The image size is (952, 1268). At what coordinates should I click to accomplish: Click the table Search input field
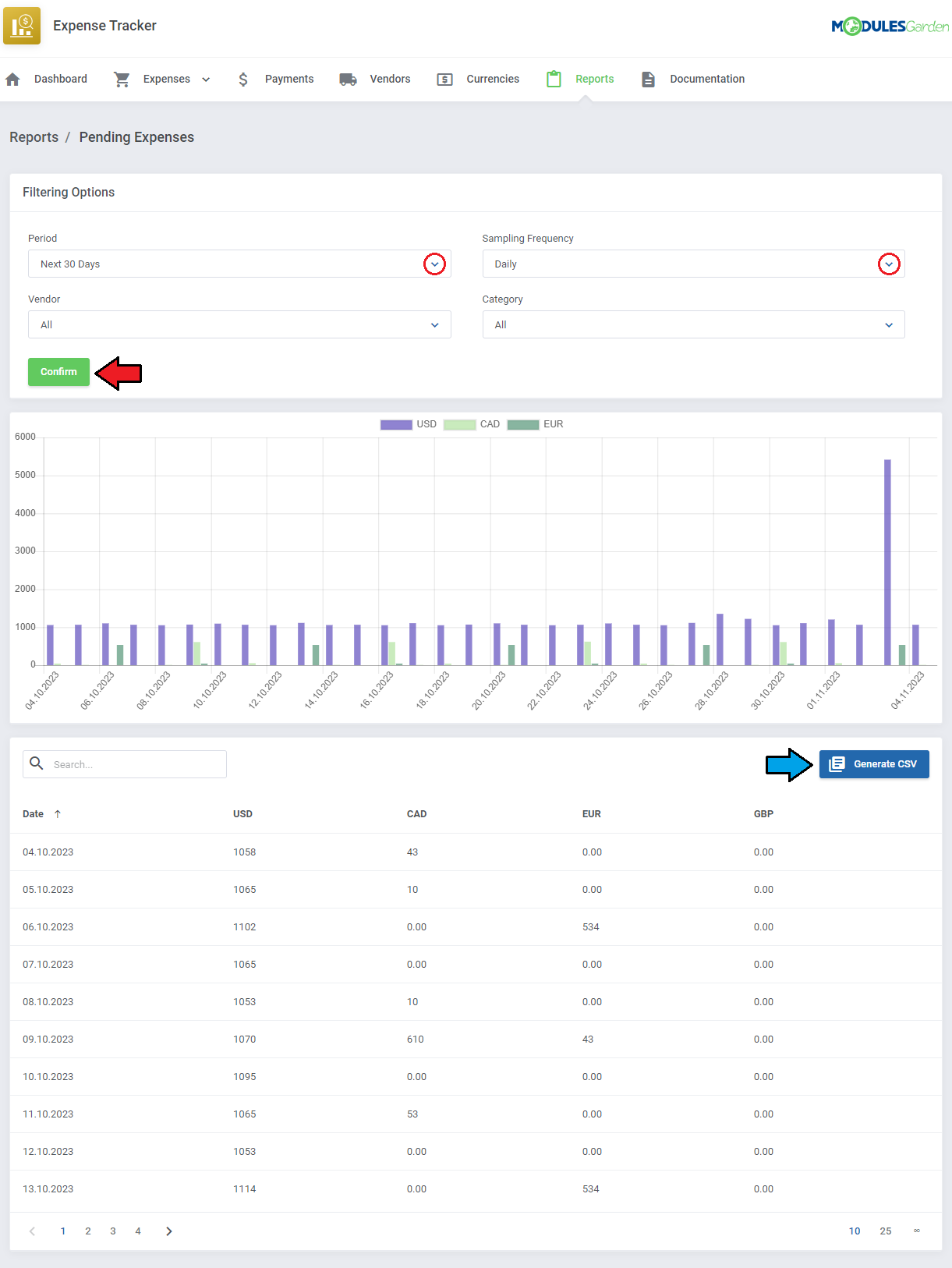[x=125, y=764]
